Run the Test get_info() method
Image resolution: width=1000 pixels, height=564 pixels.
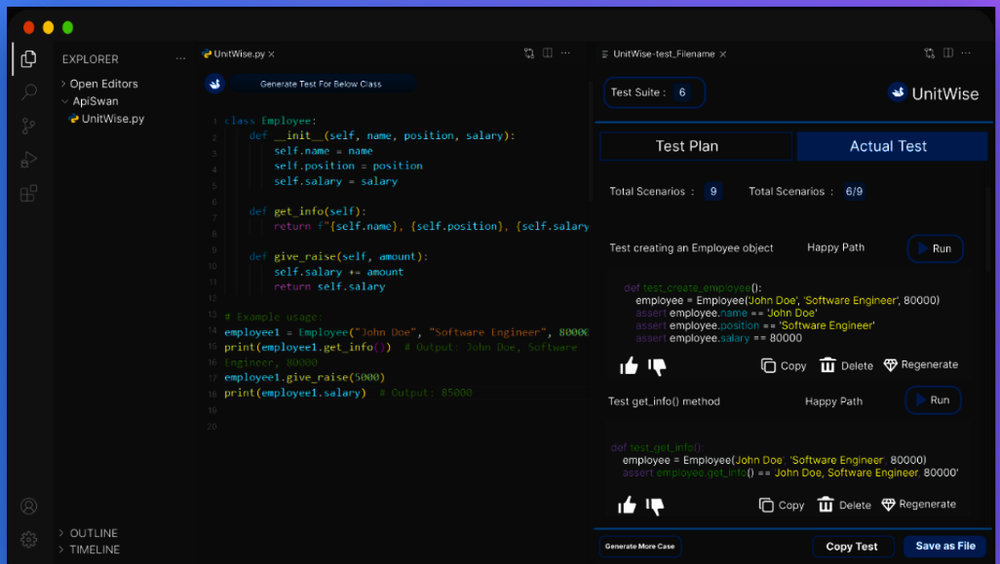[933, 400]
